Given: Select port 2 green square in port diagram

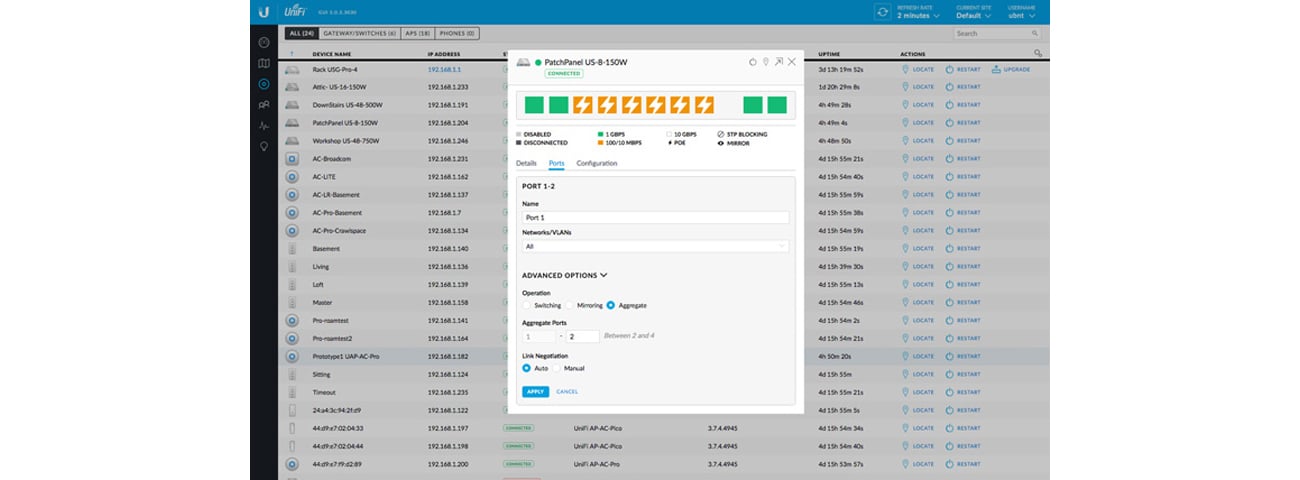Looking at the screenshot, I should tap(558, 105).
